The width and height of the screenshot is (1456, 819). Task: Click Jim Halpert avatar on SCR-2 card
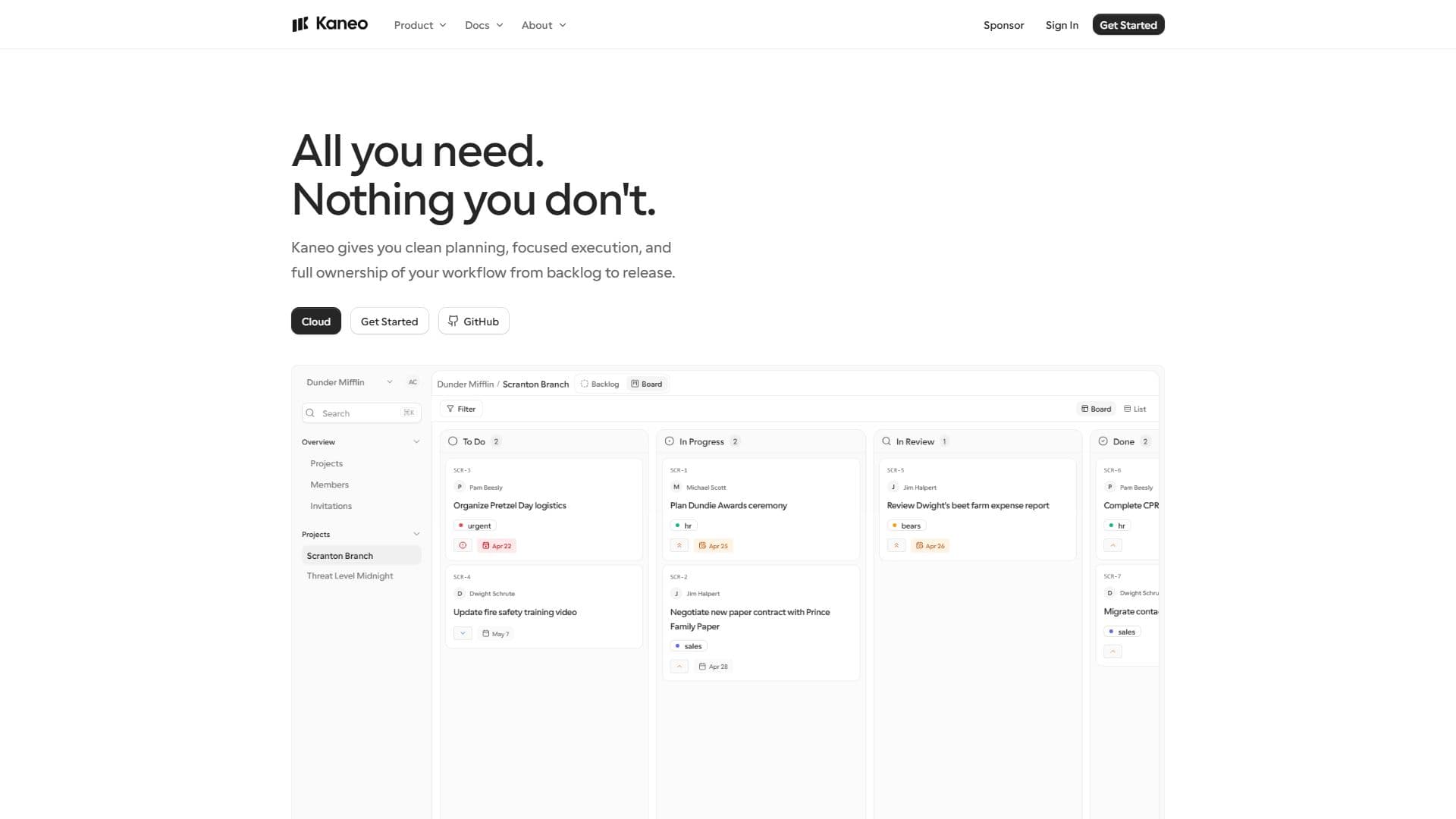(676, 594)
